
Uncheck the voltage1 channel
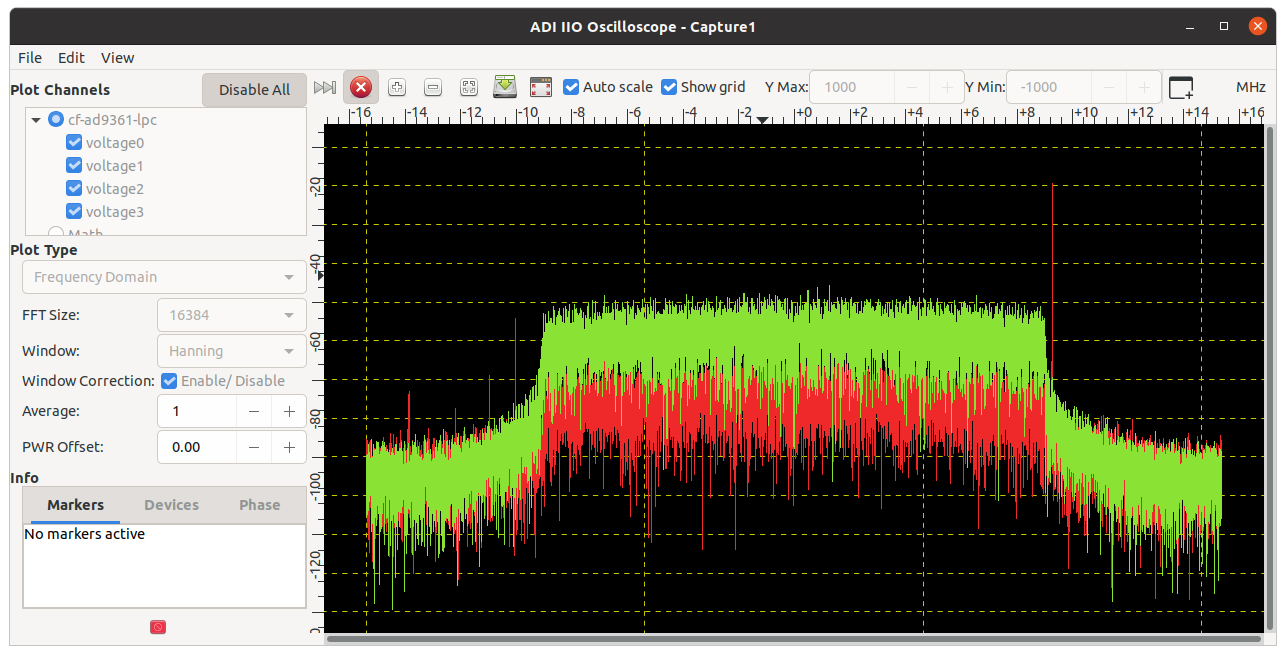point(74,166)
